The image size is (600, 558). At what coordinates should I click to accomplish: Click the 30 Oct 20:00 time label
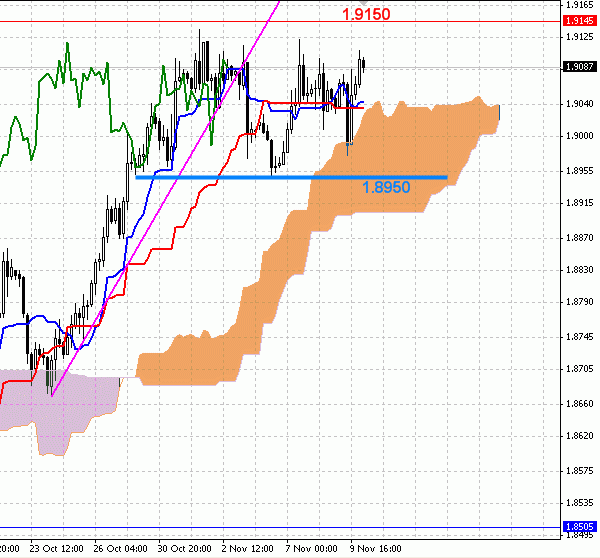click(x=184, y=549)
